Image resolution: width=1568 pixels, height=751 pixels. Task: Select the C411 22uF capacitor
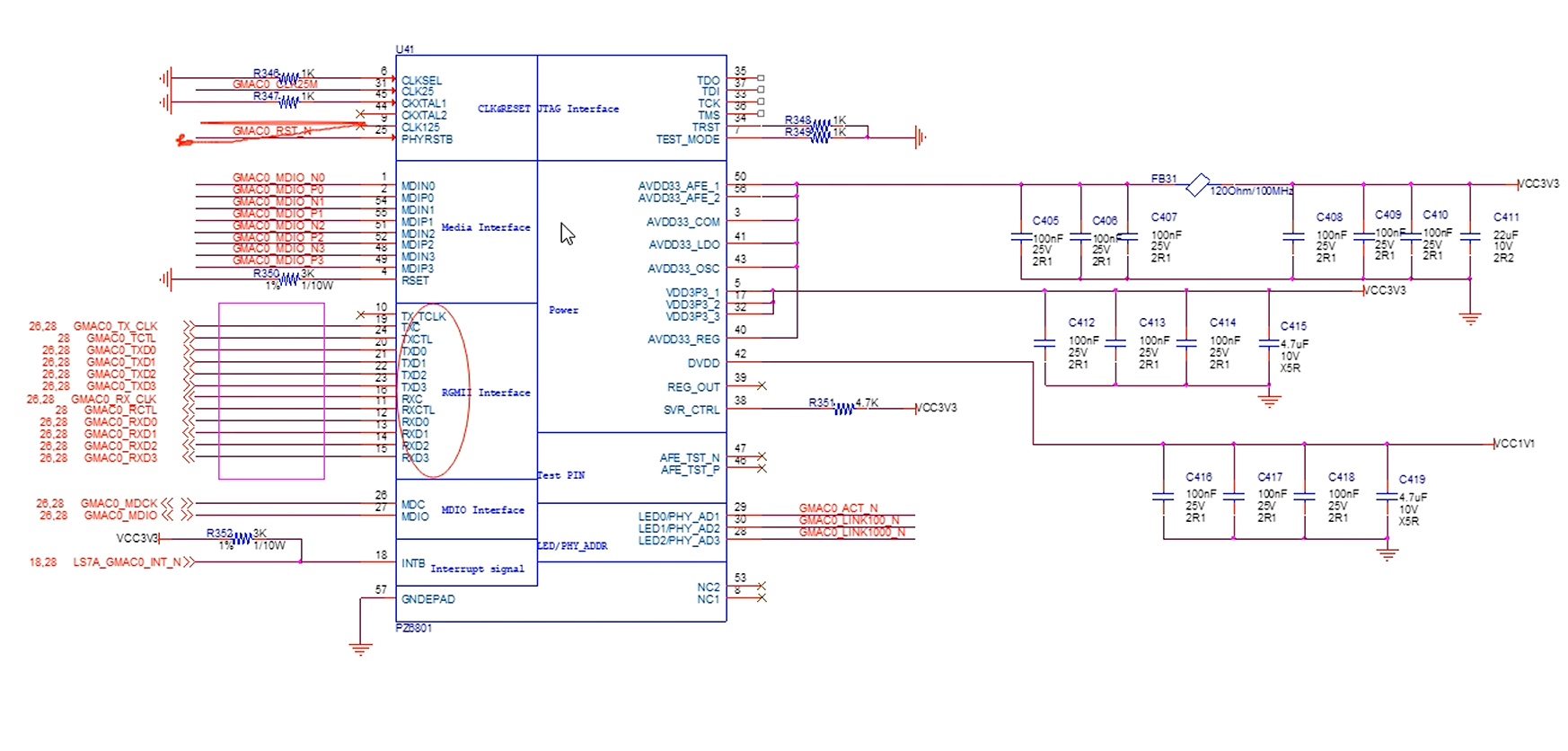[1470, 237]
